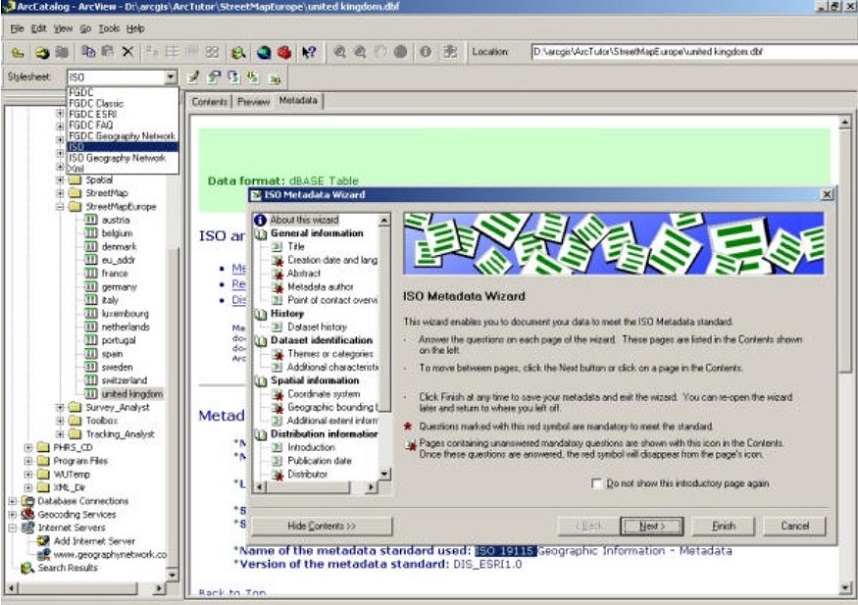Viewport: 858px width, 605px height.
Task: Select the Zoom Out magnifier tool
Action: pyautogui.click(x=360, y=52)
